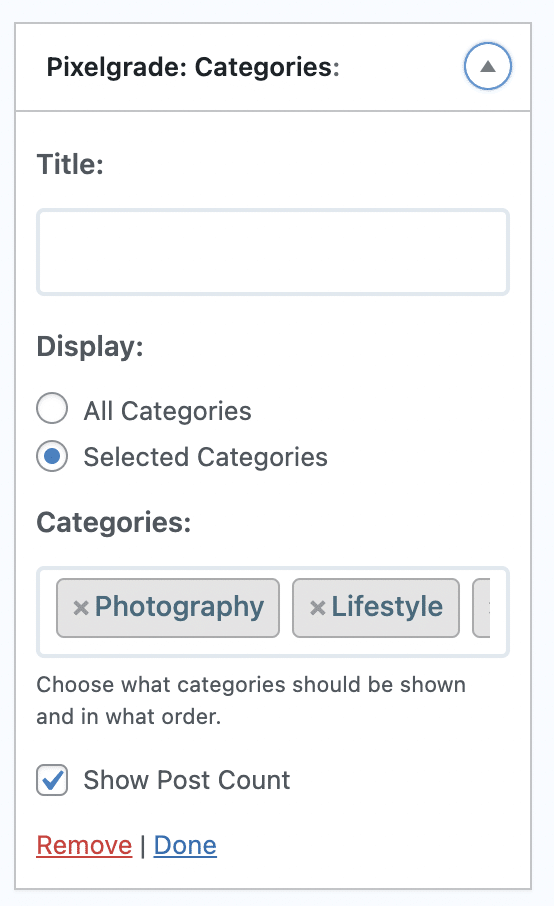Choose the Selected Categories radio button
This screenshot has height=906, width=554.
coord(52,456)
